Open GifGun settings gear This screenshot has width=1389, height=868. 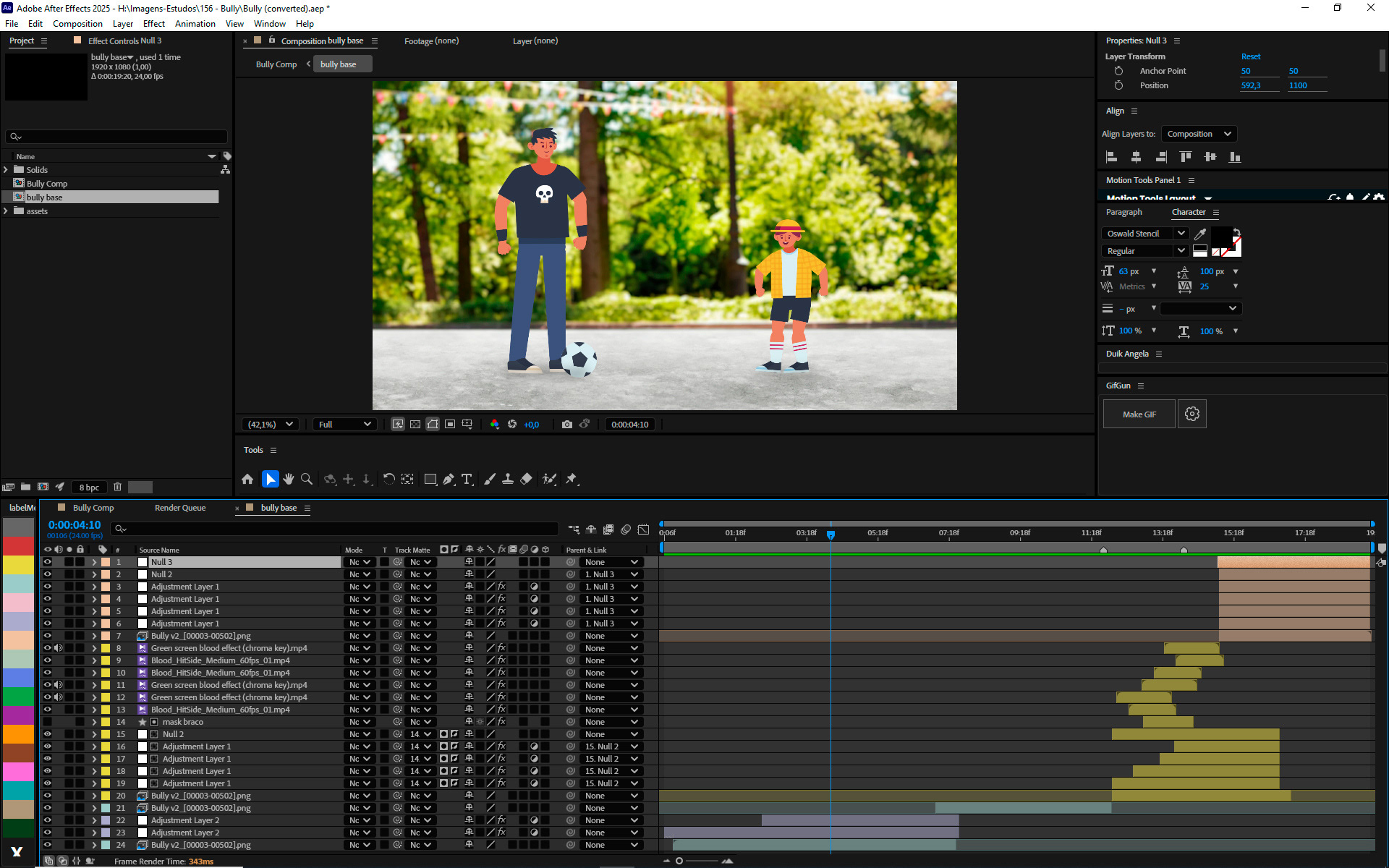click(1192, 414)
